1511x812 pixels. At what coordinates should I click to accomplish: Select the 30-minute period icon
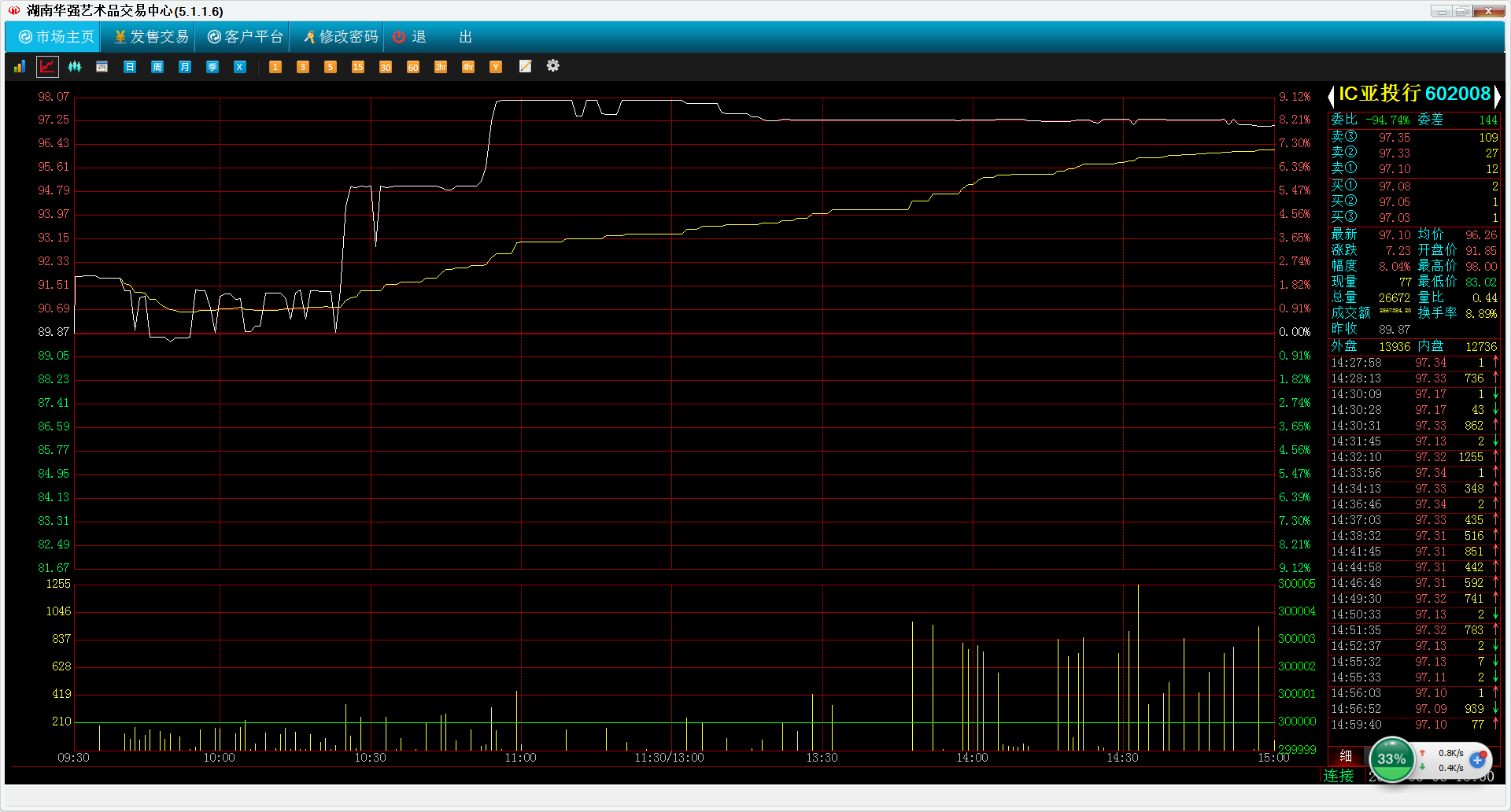tap(386, 67)
